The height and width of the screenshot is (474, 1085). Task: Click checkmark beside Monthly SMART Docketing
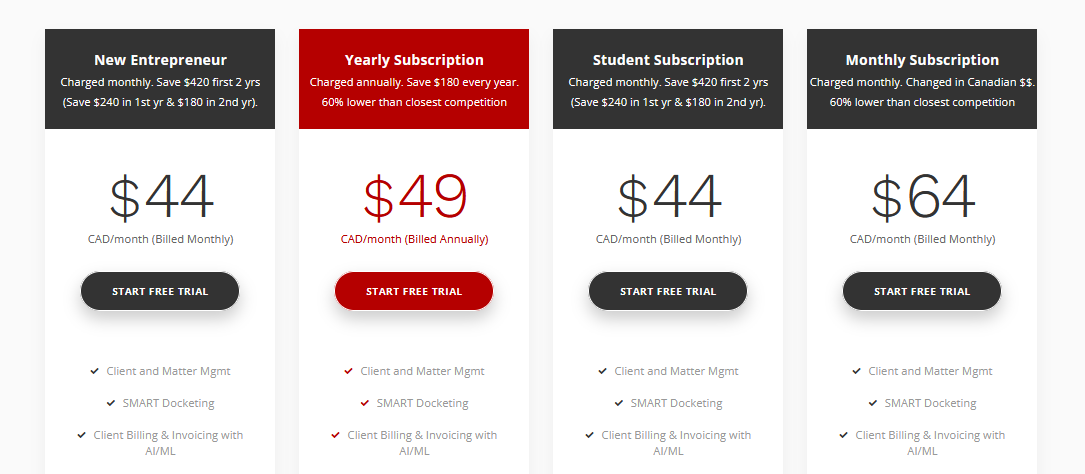pyautogui.click(x=873, y=403)
